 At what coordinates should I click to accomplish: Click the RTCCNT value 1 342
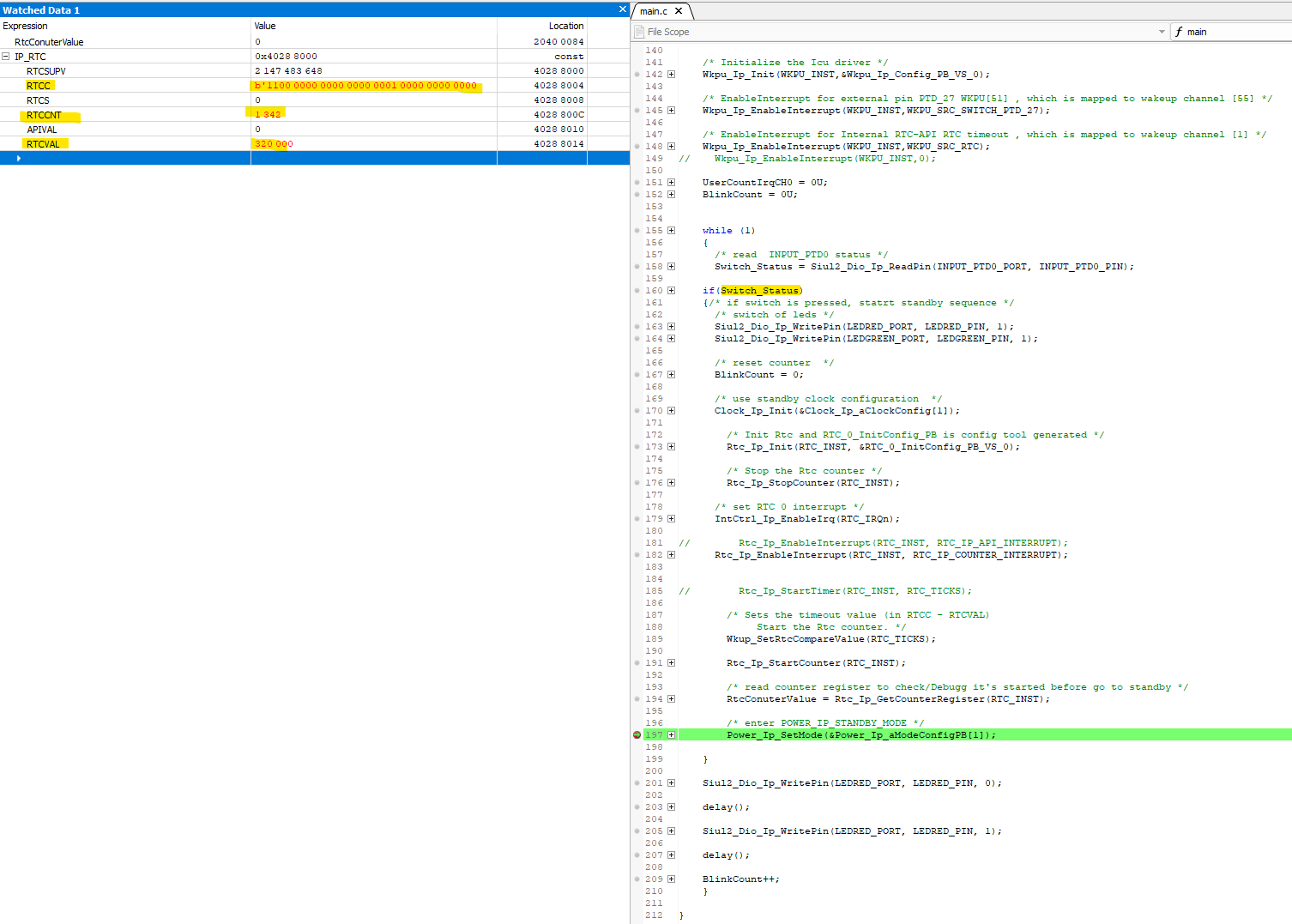click(268, 114)
